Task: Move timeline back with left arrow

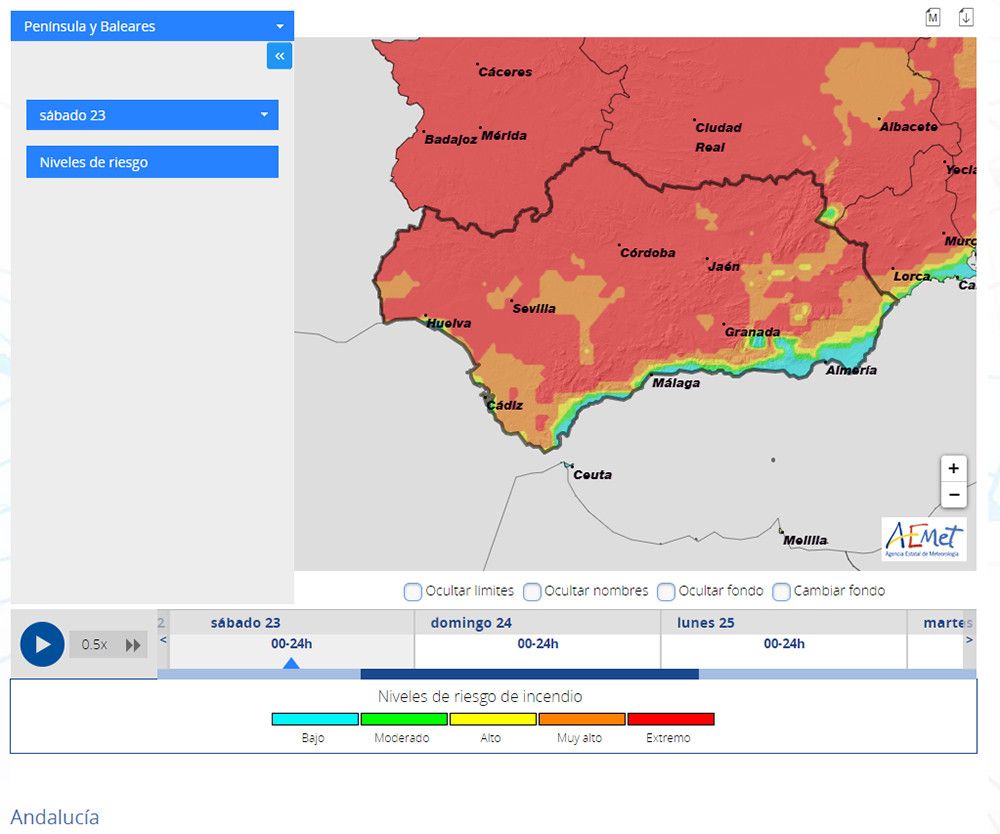Action: pyautogui.click(x=163, y=640)
